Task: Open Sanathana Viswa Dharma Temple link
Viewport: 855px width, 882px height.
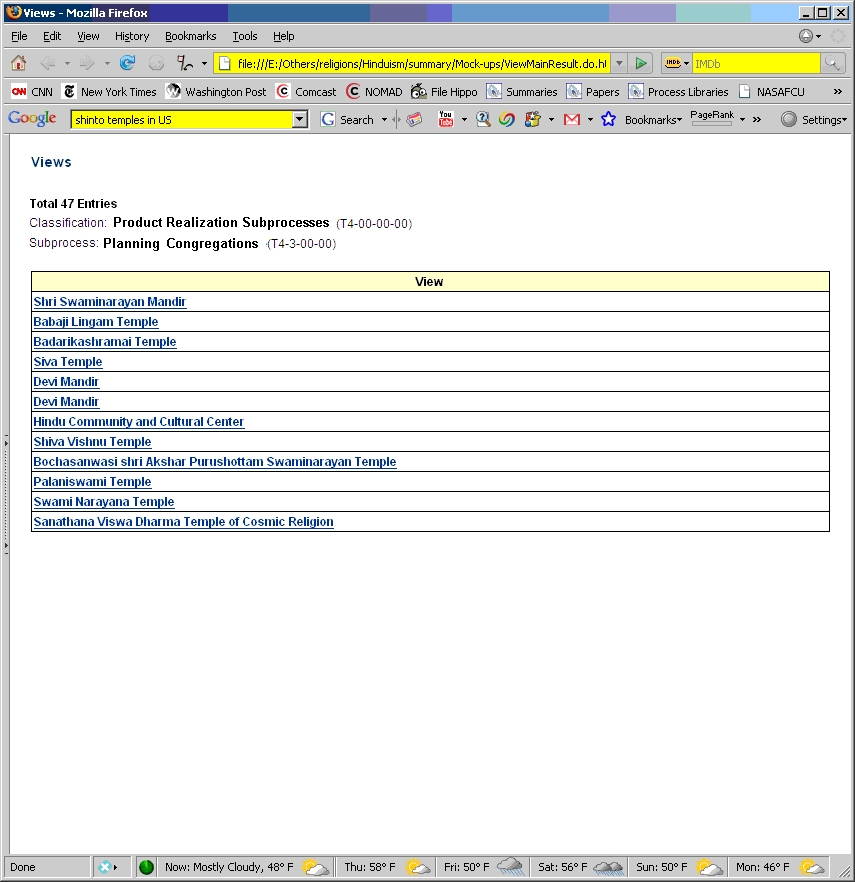Action: point(183,522)
